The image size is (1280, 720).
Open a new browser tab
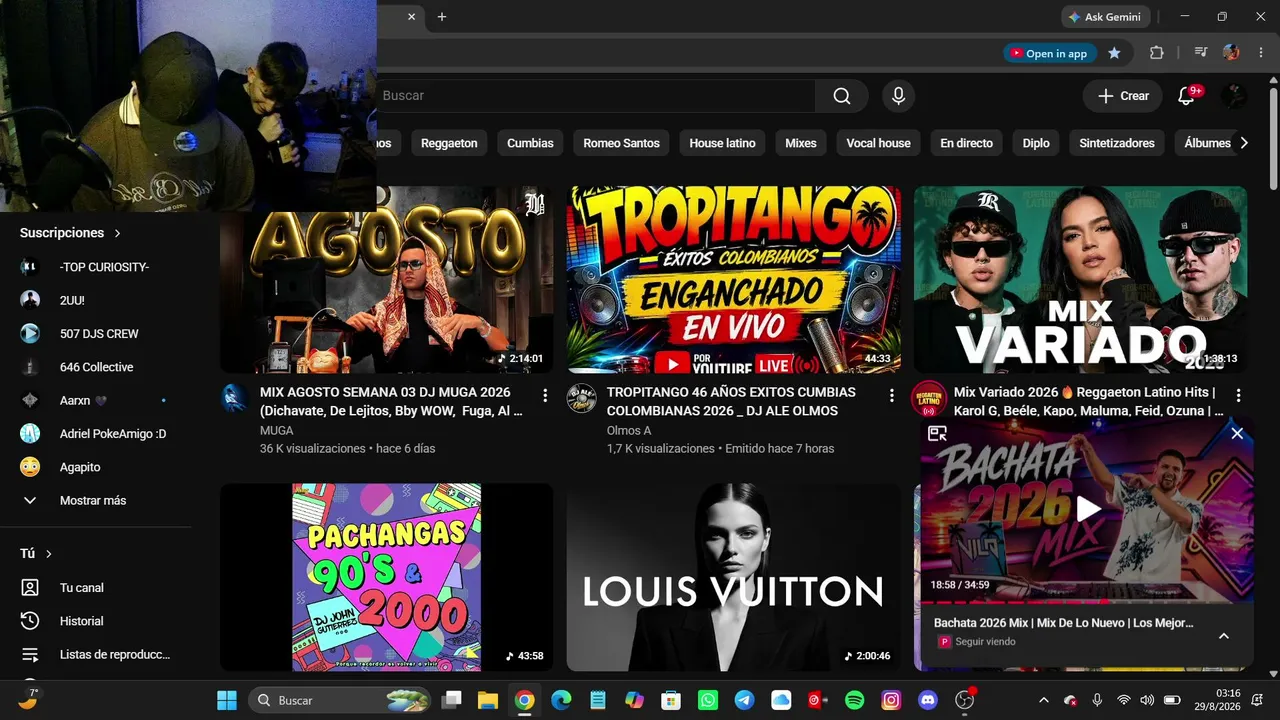pyautogui.click(x=442, y=17)
